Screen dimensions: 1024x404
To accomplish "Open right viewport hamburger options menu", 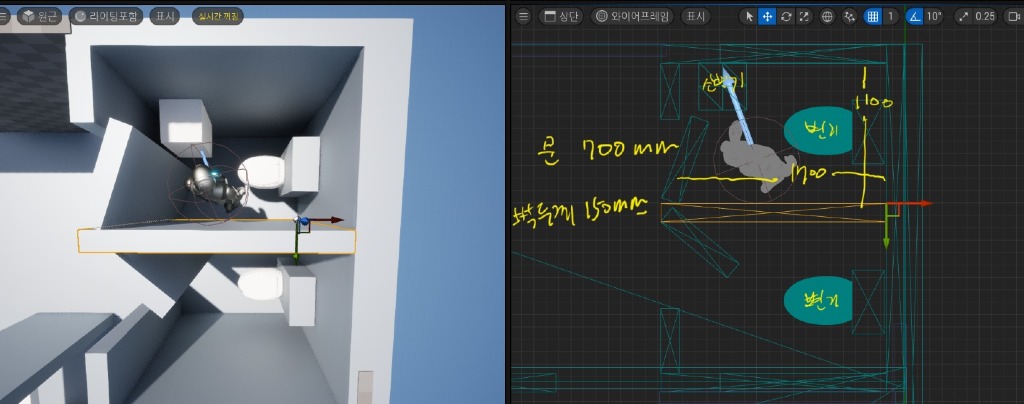I will pos(522,17).
